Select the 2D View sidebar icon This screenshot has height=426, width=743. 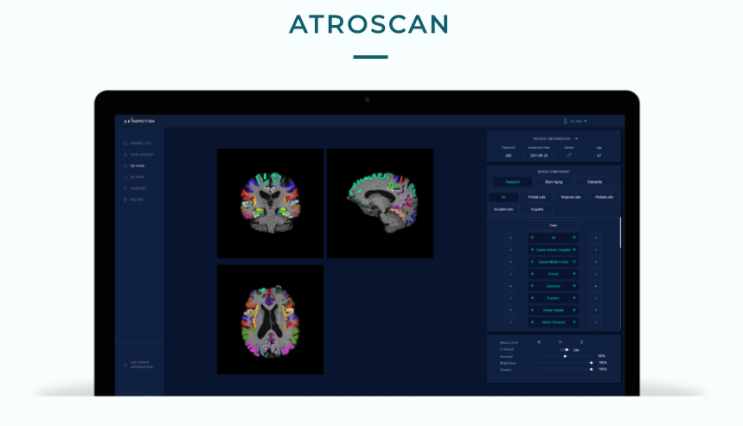[125, 166]
